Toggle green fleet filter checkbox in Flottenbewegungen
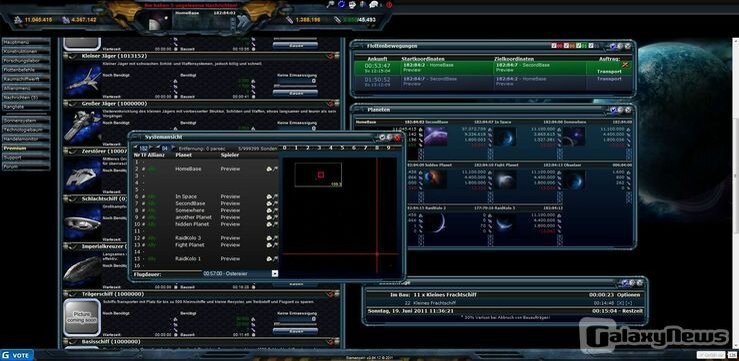 [x=579, y=46]
